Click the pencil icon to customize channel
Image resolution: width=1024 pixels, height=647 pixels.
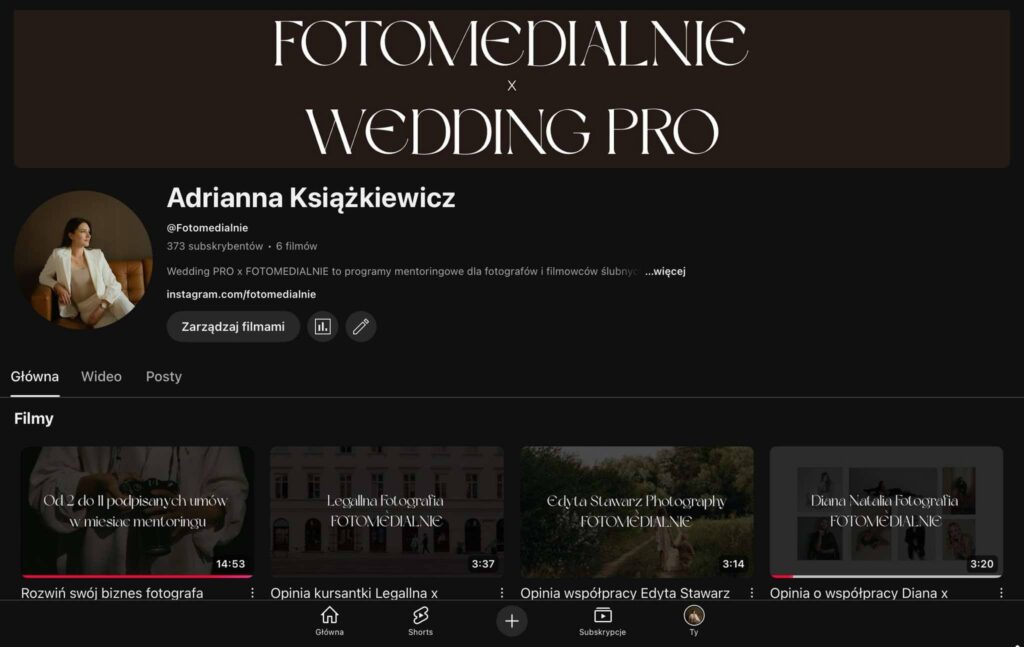360,326
